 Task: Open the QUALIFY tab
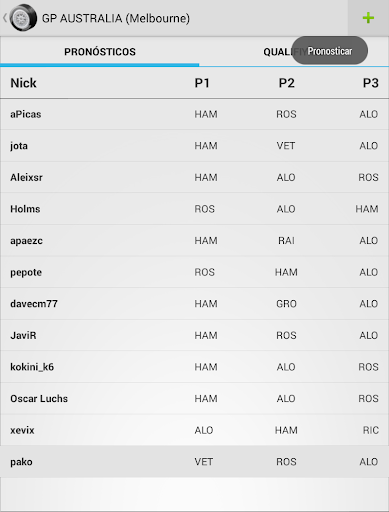pos(294,52)
